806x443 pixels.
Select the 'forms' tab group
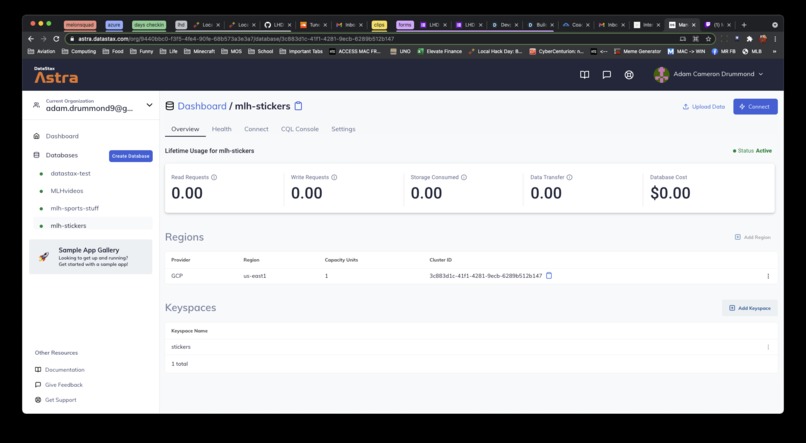405,25
